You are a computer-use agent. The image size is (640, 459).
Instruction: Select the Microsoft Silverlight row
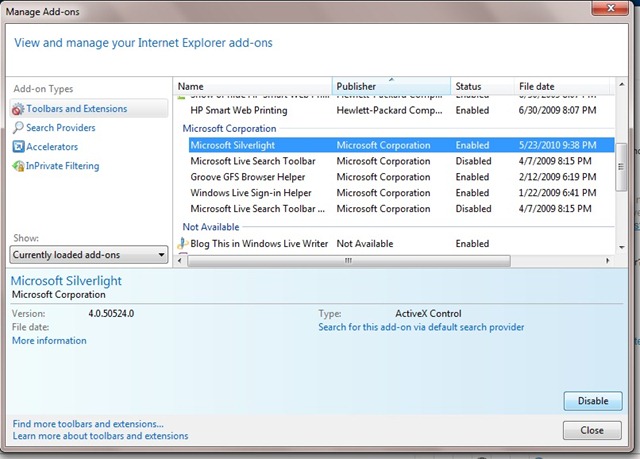[401, 145]
